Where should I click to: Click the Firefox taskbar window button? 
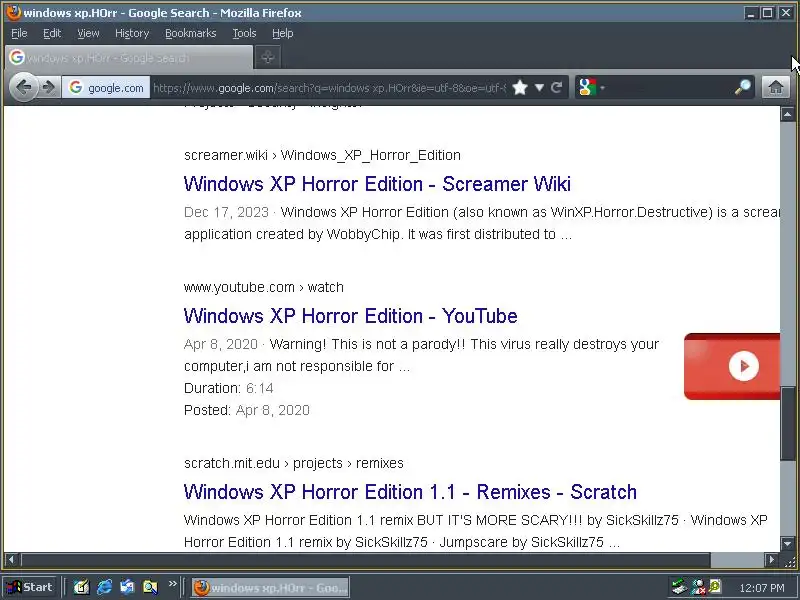270,588
